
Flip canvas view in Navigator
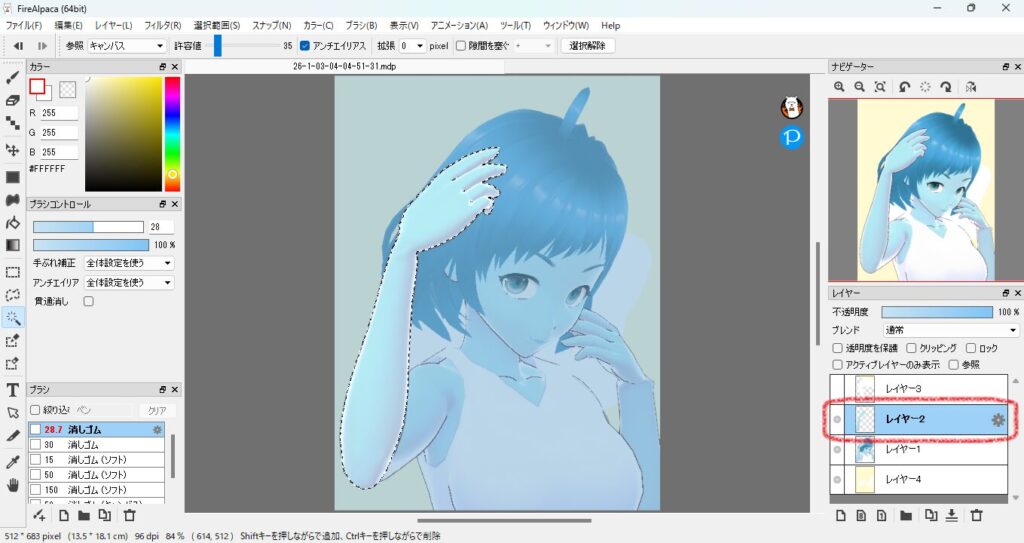pos(970,87)
